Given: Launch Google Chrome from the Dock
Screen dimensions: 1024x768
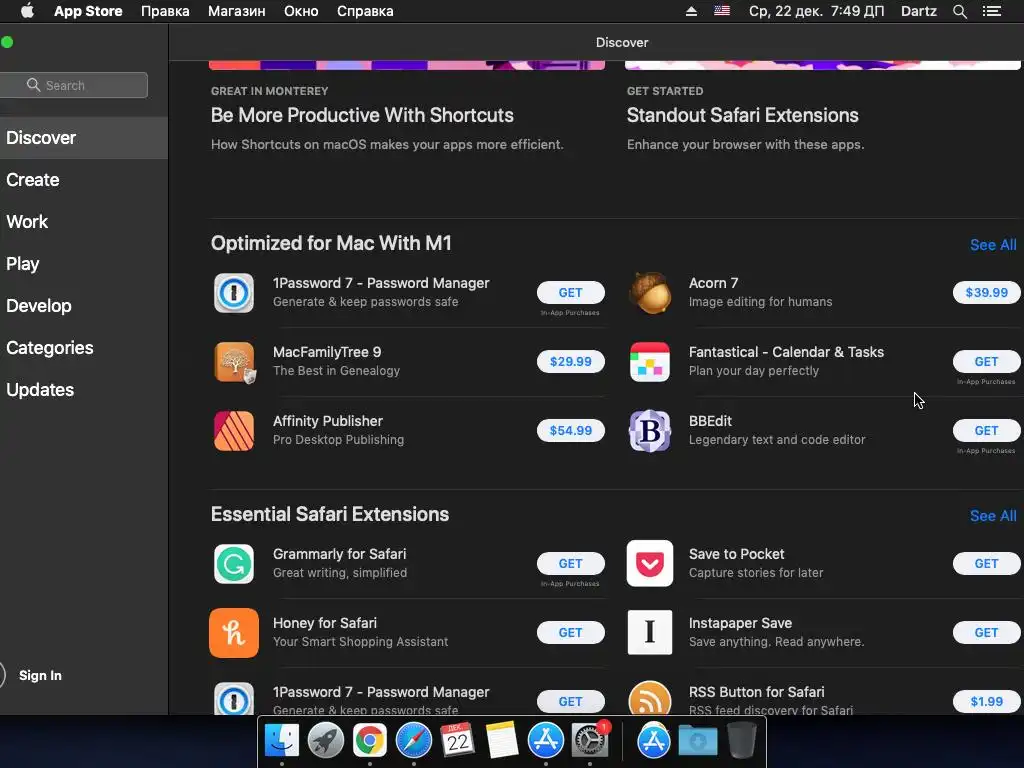Looking at the screenshot, I should [x=370, y=741].
